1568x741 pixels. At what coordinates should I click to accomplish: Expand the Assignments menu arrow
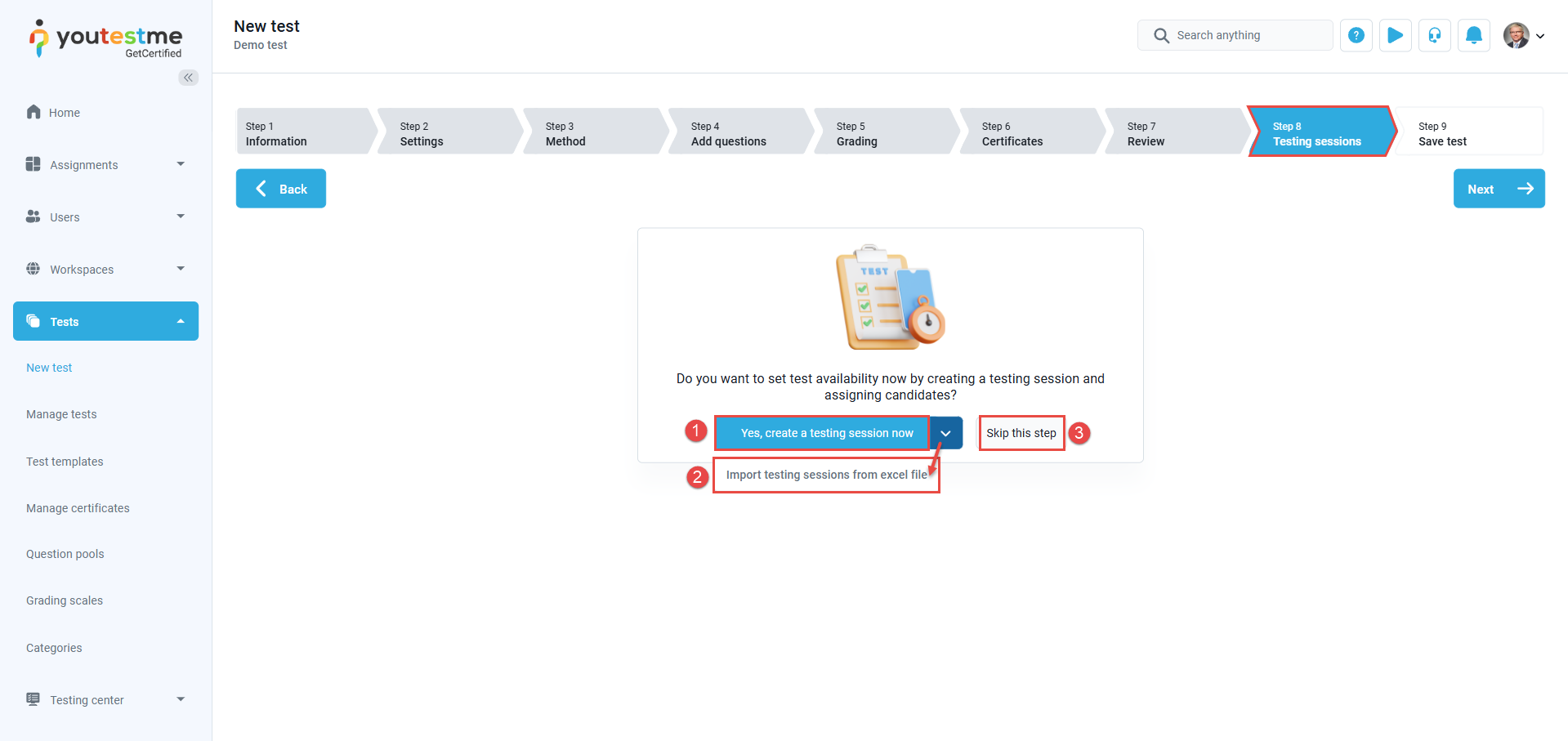pyautogui.click(x=181, y=164)
